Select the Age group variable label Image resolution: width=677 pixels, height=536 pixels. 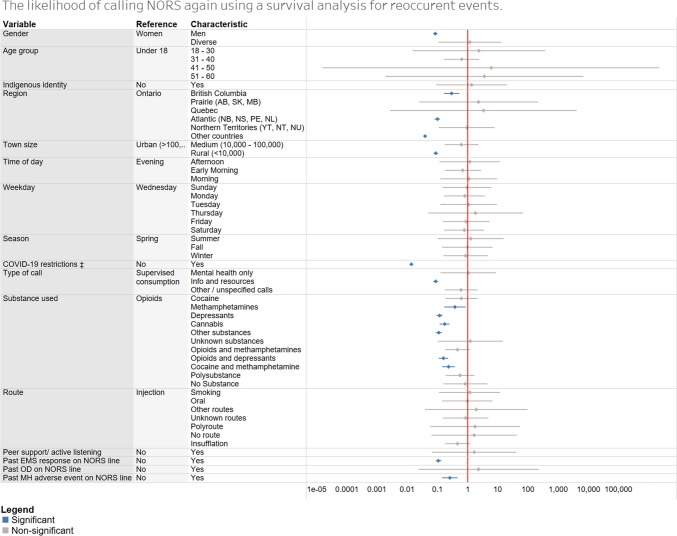pyautogui.click(x=24, y=50)
